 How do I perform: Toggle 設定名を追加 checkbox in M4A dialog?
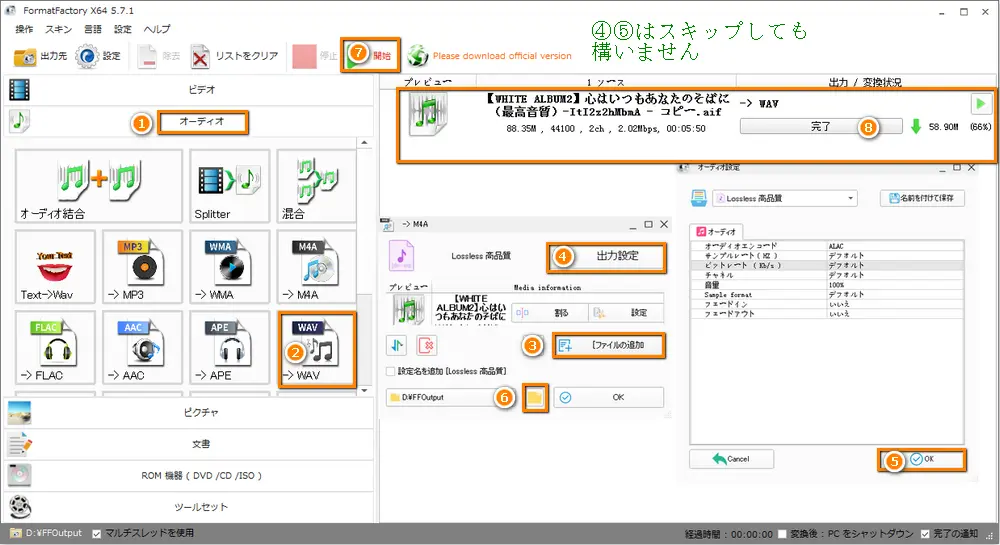[x=390, y=371]
